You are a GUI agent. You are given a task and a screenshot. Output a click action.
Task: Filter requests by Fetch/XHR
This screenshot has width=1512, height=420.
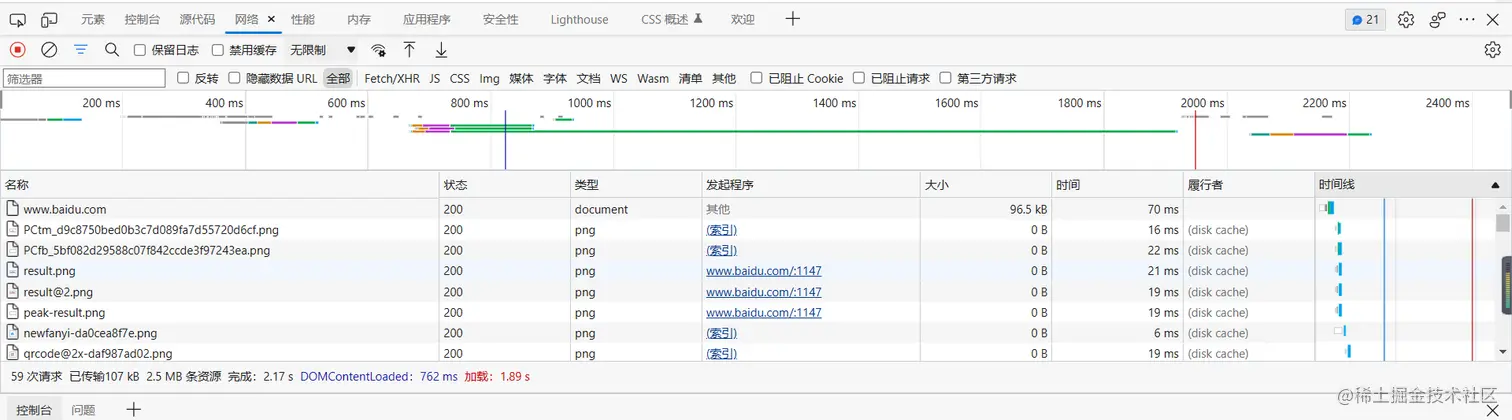click(392, 78)
